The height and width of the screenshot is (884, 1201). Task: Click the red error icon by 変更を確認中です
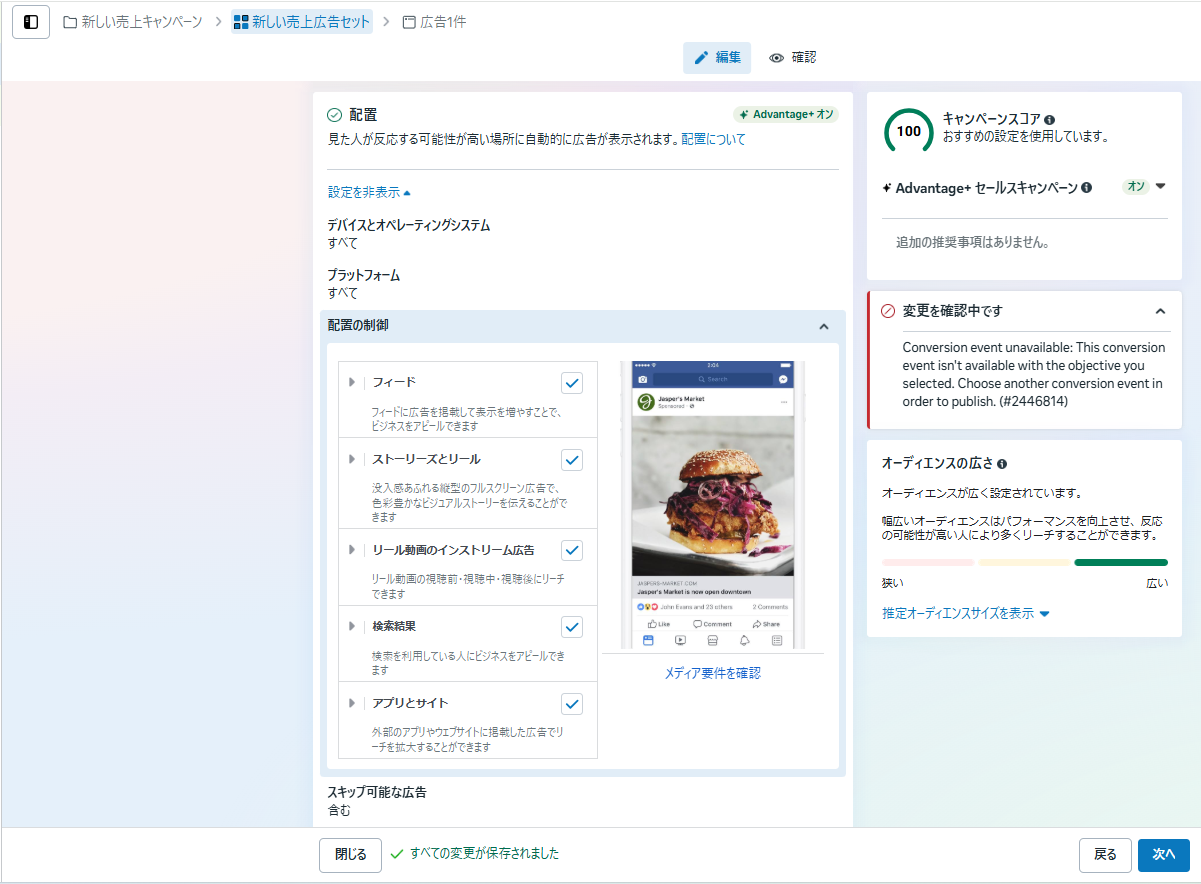tap(887, 311)
